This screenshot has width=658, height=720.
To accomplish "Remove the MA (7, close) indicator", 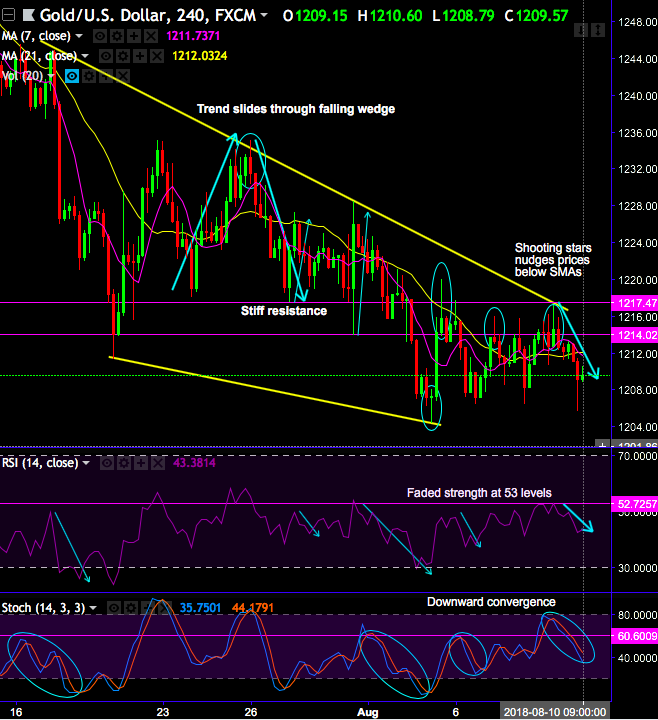I will coord(151,36).
